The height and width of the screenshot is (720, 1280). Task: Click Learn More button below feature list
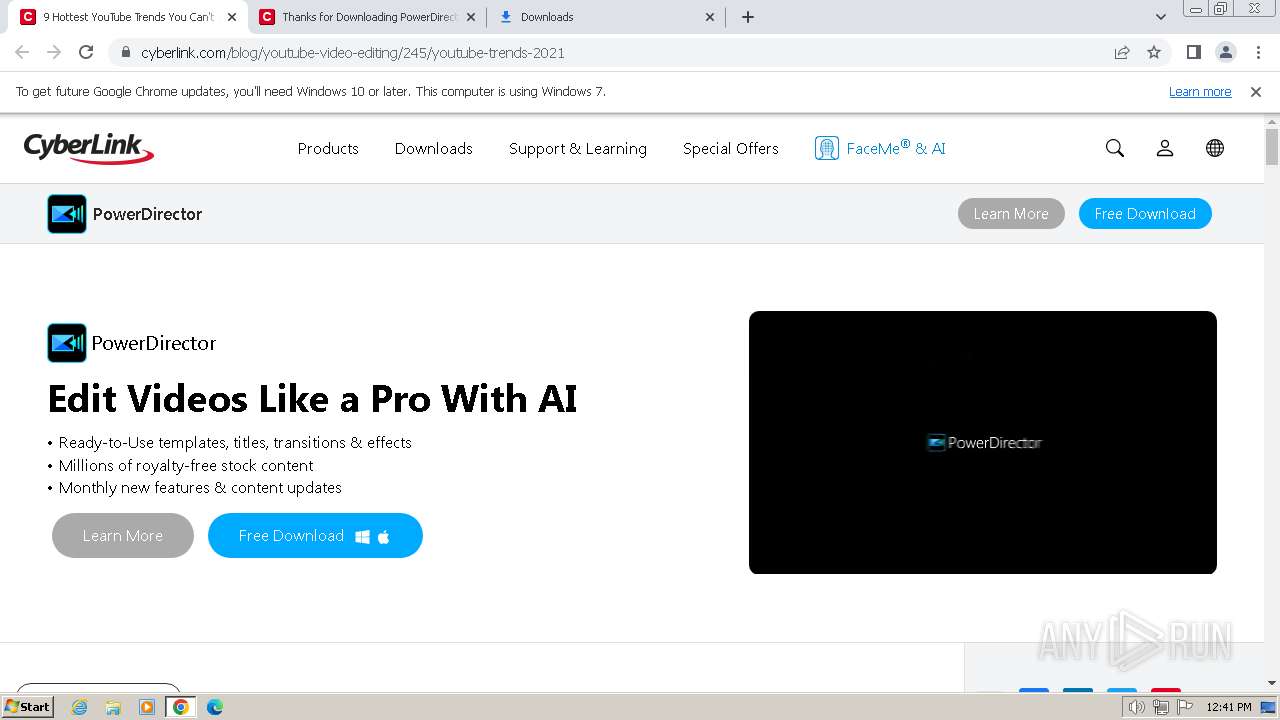click(x=123, y=536)
